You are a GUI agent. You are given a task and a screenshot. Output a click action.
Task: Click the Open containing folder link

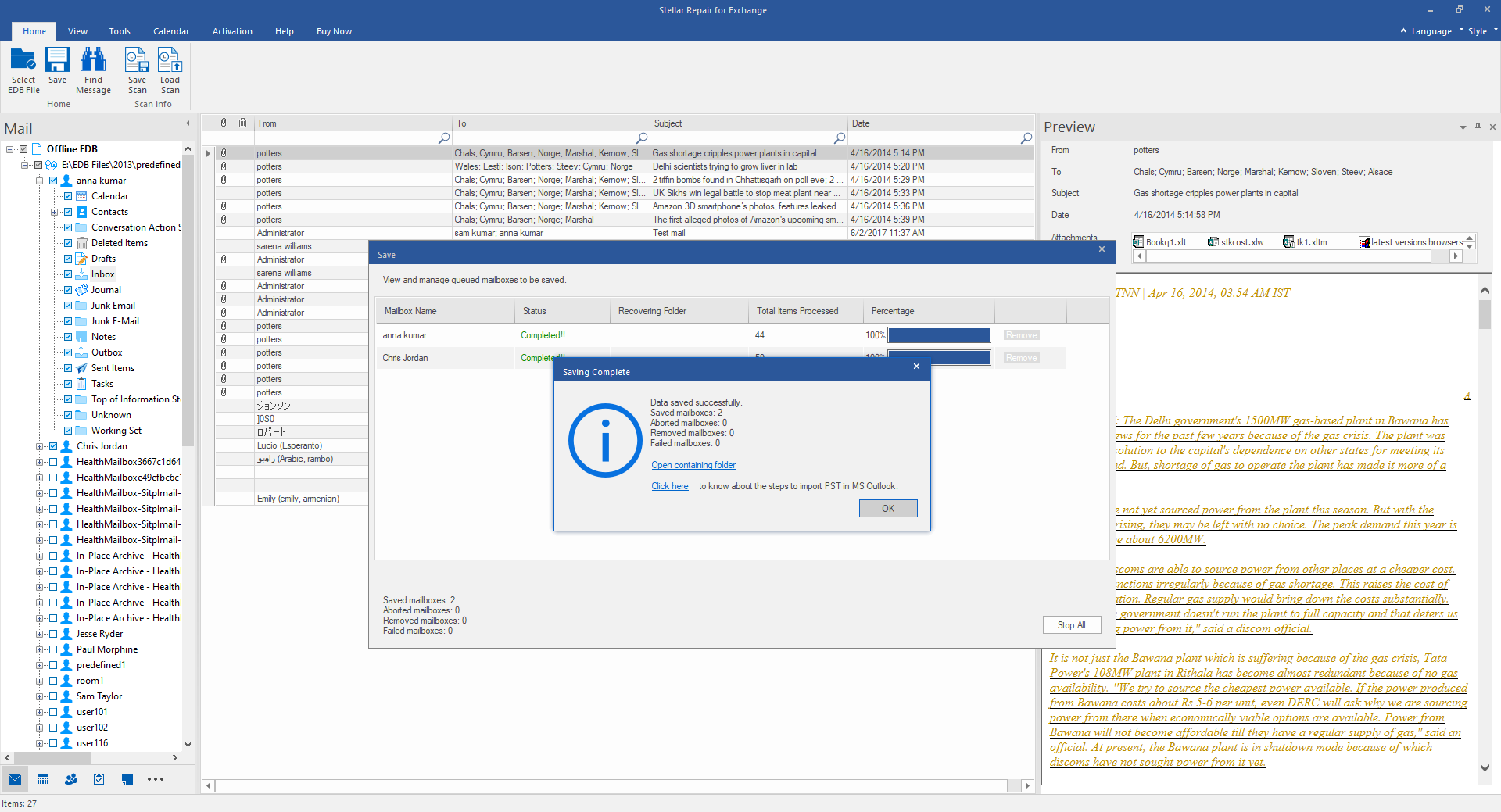click(693, 465)
